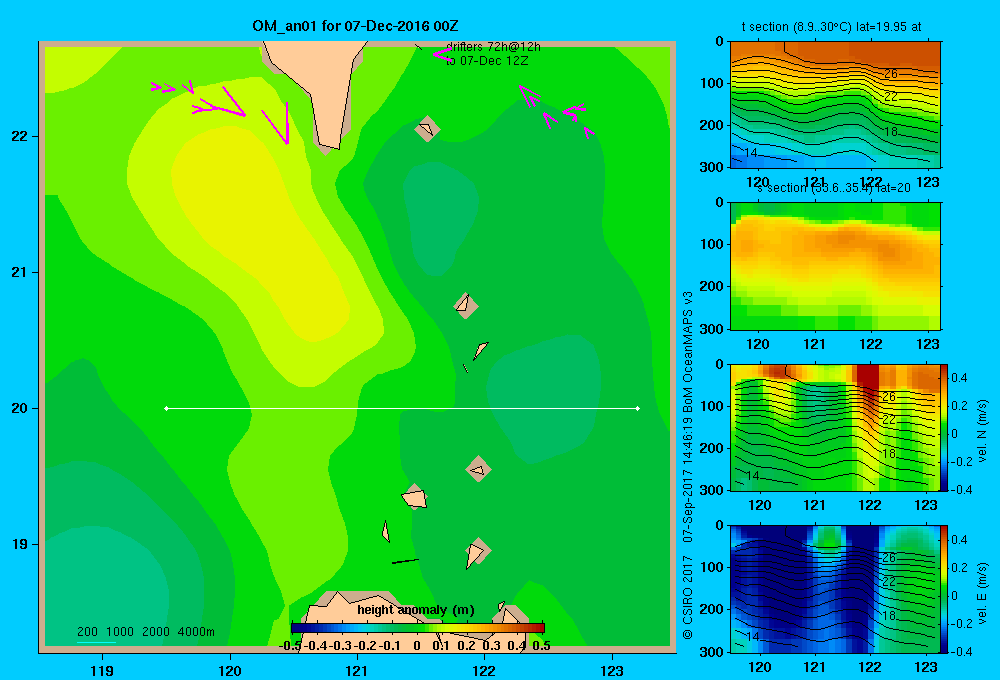Open the salinity section plot
This screenshot has width=1000, height=680.
(835, 266)
